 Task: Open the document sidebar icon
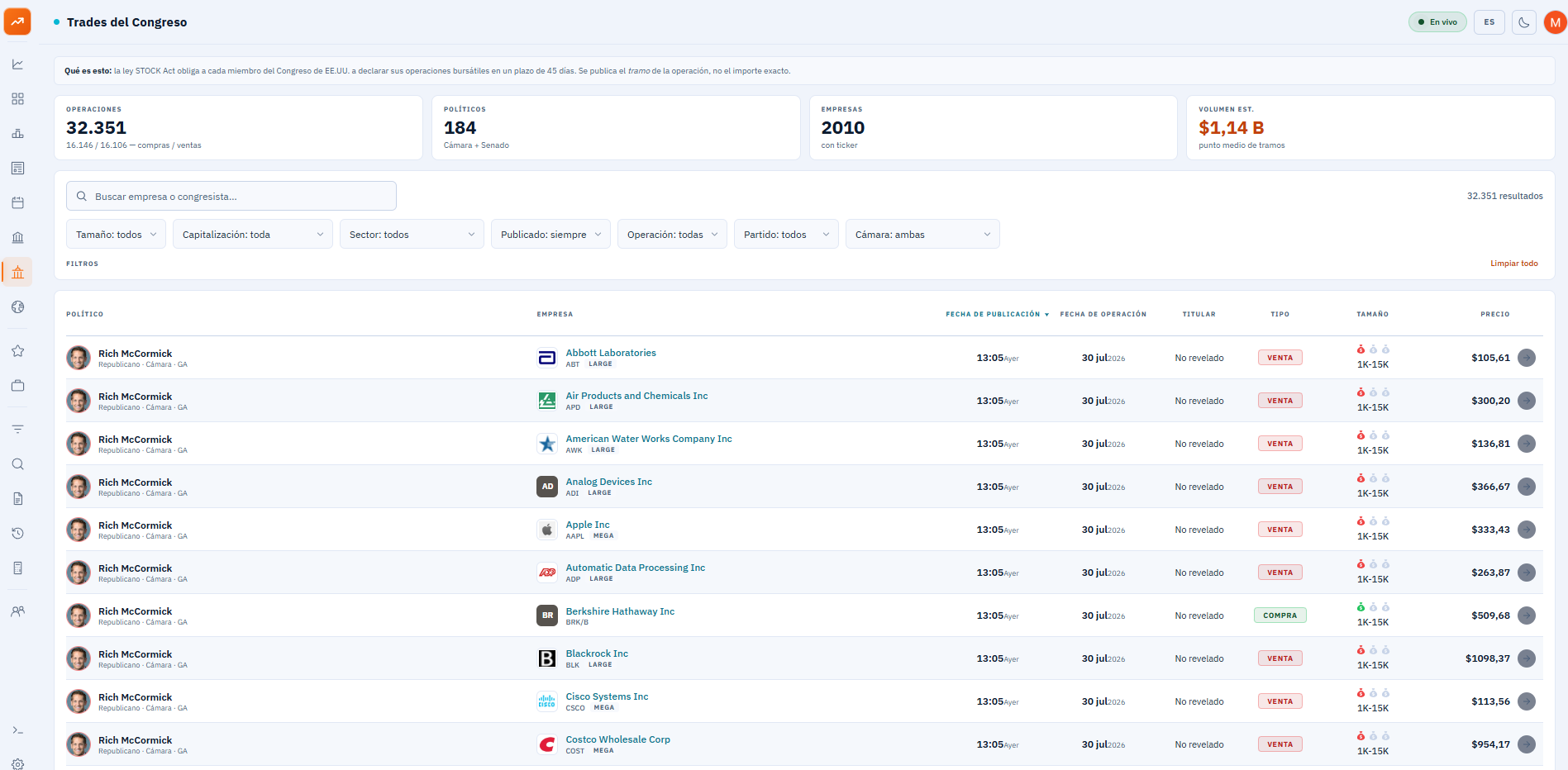click(x=17, y=499)
